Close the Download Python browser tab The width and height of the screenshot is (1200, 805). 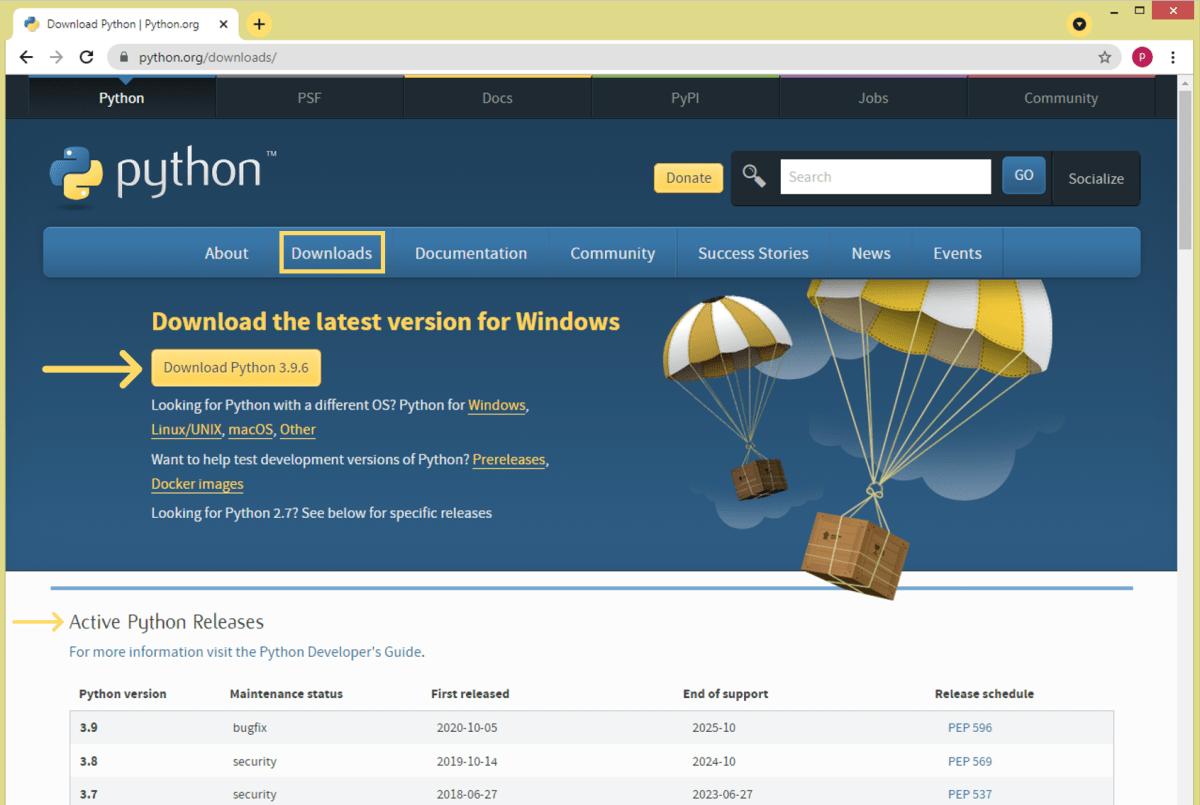point(225,23)
